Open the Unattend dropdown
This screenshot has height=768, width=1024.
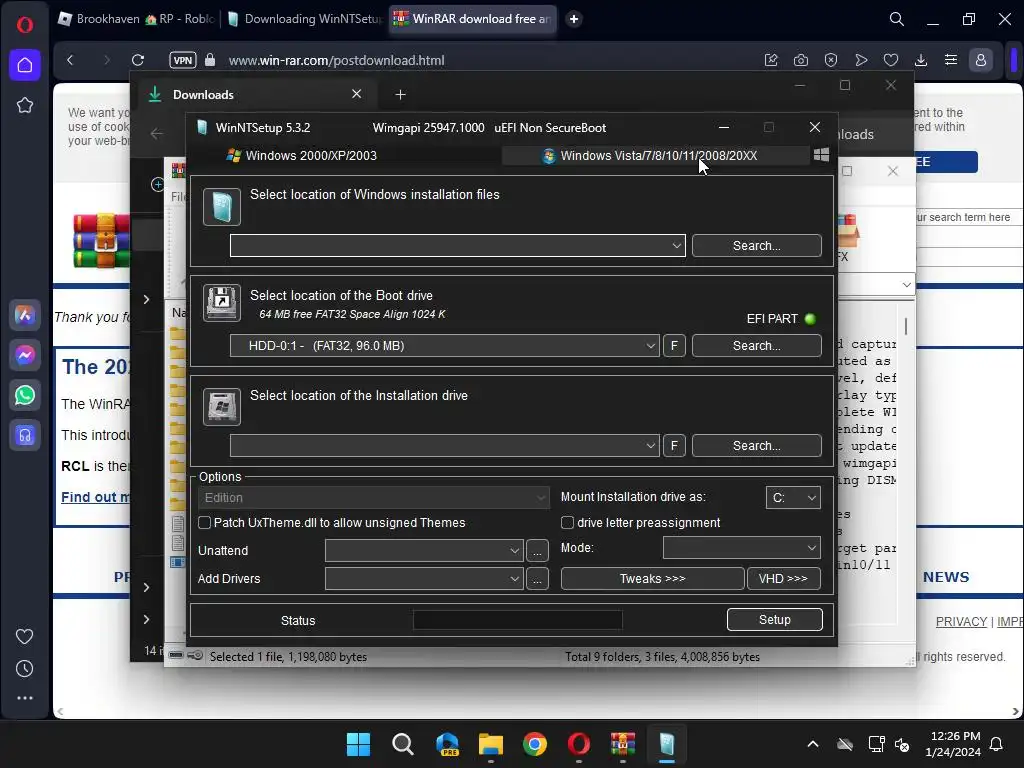pos(424,551)
